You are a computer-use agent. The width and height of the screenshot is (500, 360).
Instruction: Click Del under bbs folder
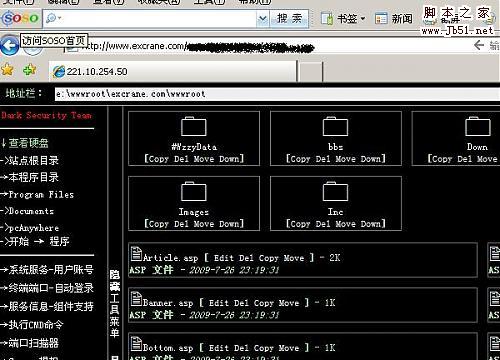[323, 159]
